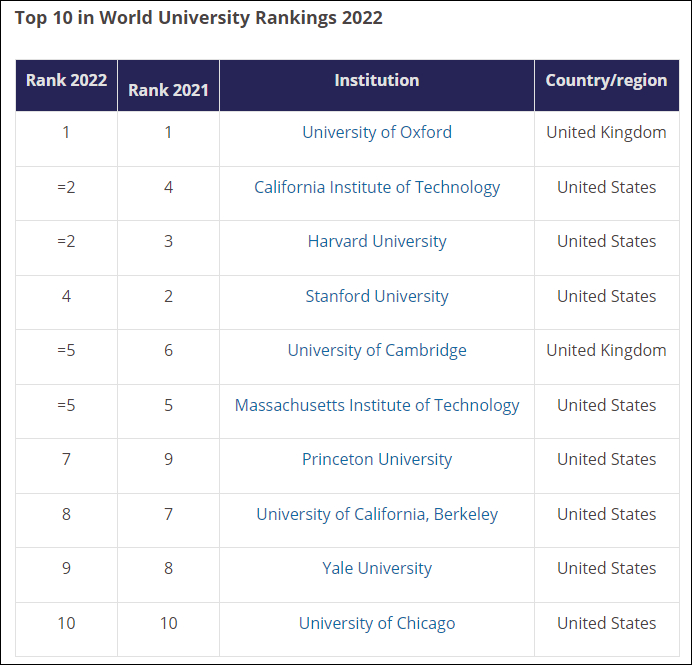Click the University of California, Berkeley link
The image size is (692, 665).
coord(377,514)
